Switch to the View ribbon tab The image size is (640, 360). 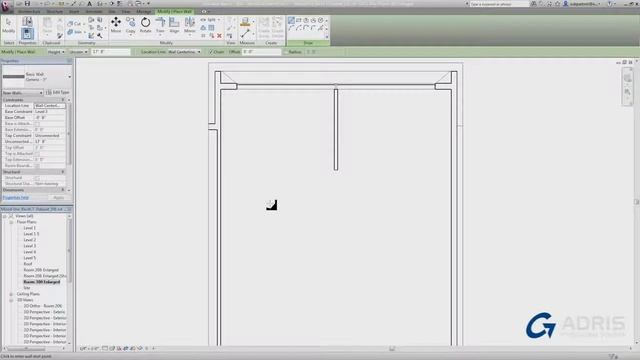[x=126, y=11]
